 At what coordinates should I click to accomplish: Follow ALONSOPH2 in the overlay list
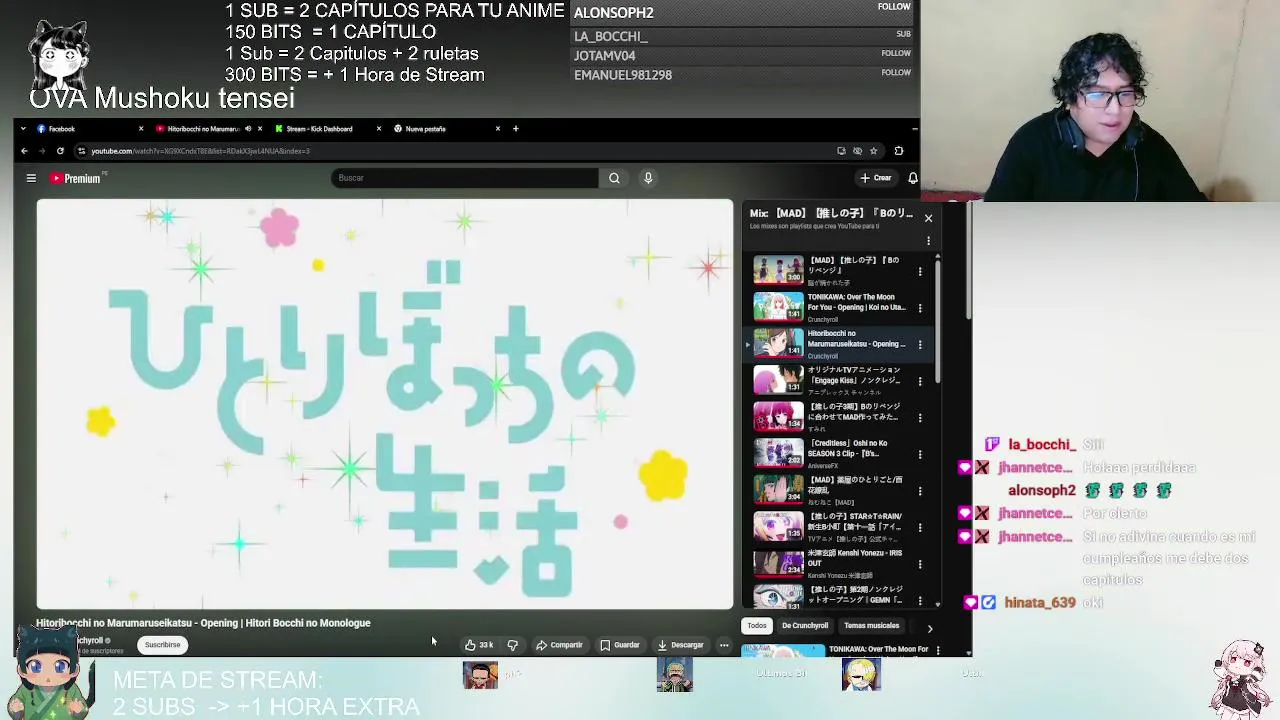[x=894, y=7]
